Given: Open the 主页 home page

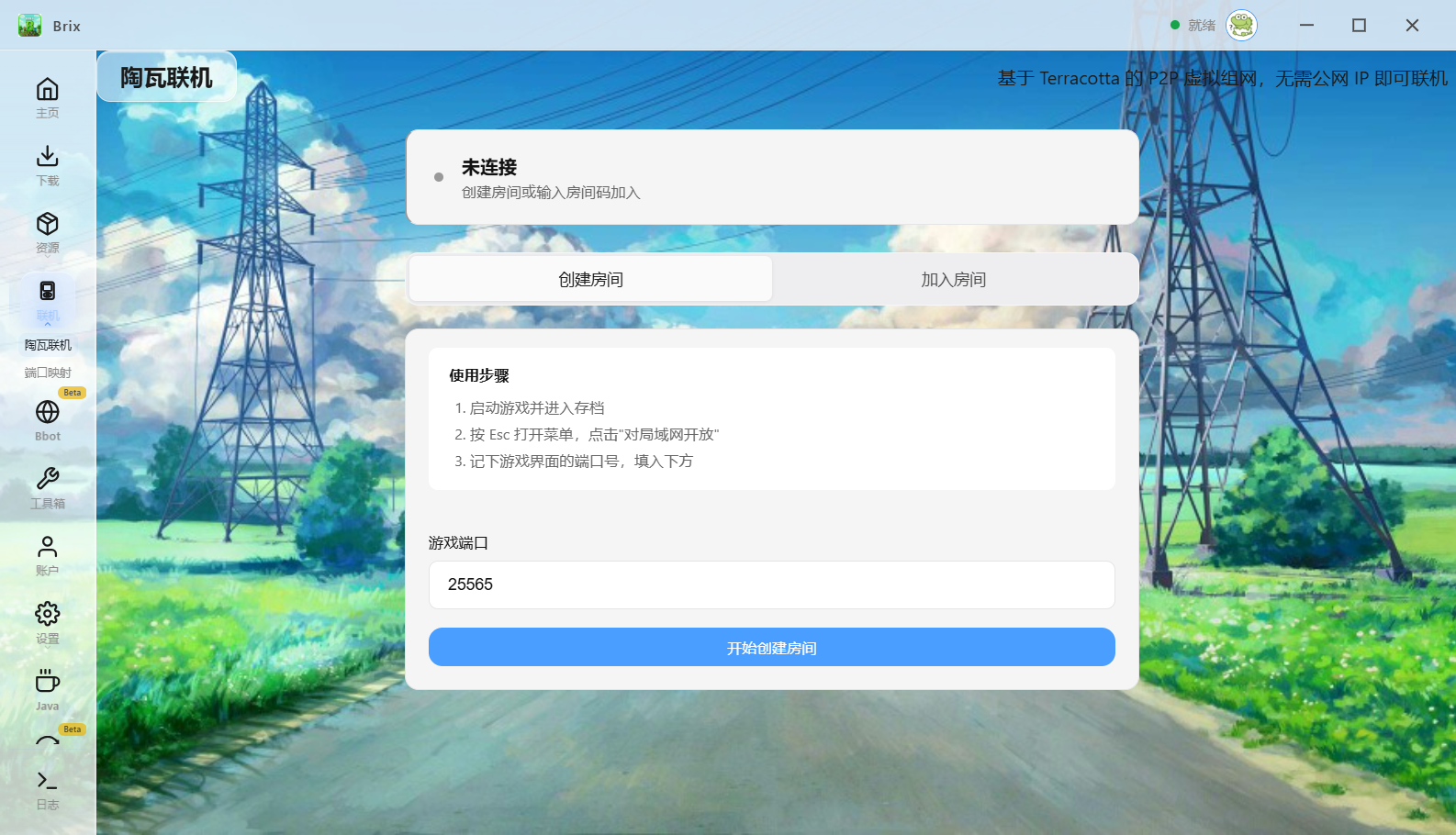Looking at the screenshot, I should 48,98.
